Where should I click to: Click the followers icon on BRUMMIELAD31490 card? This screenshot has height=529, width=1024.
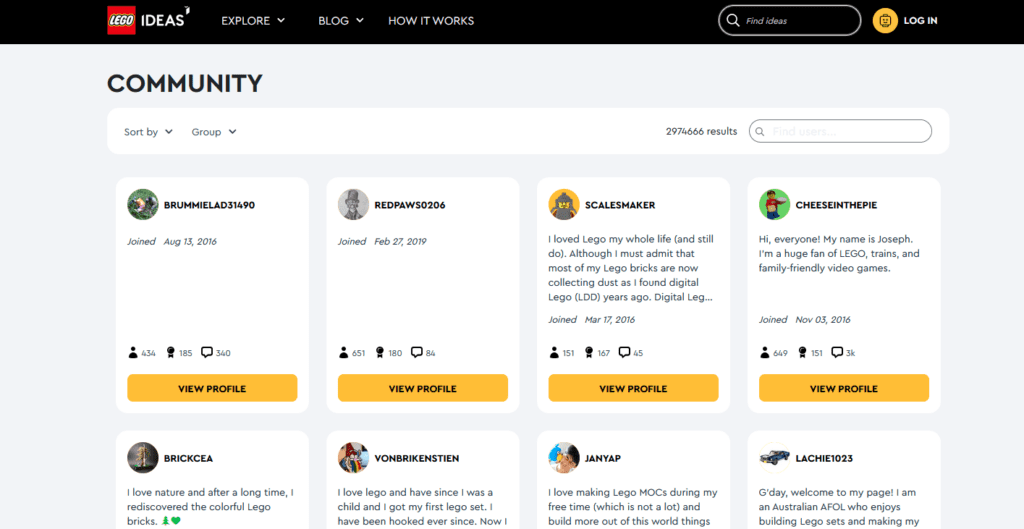pyautogui.click(x=133, y=352)
